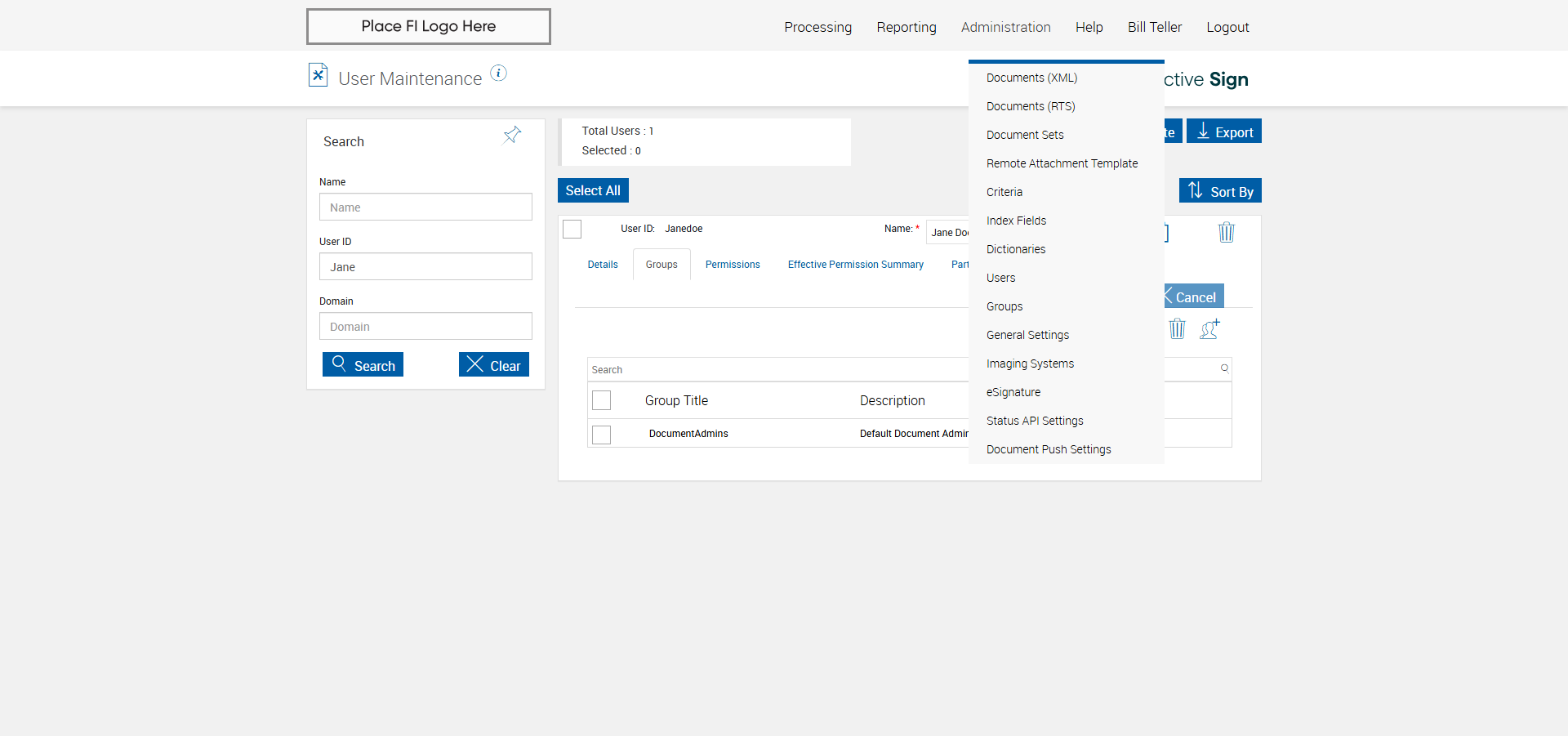Click the info icon beside User Maintenance
Screen dimensions: 1568x736
498,74
